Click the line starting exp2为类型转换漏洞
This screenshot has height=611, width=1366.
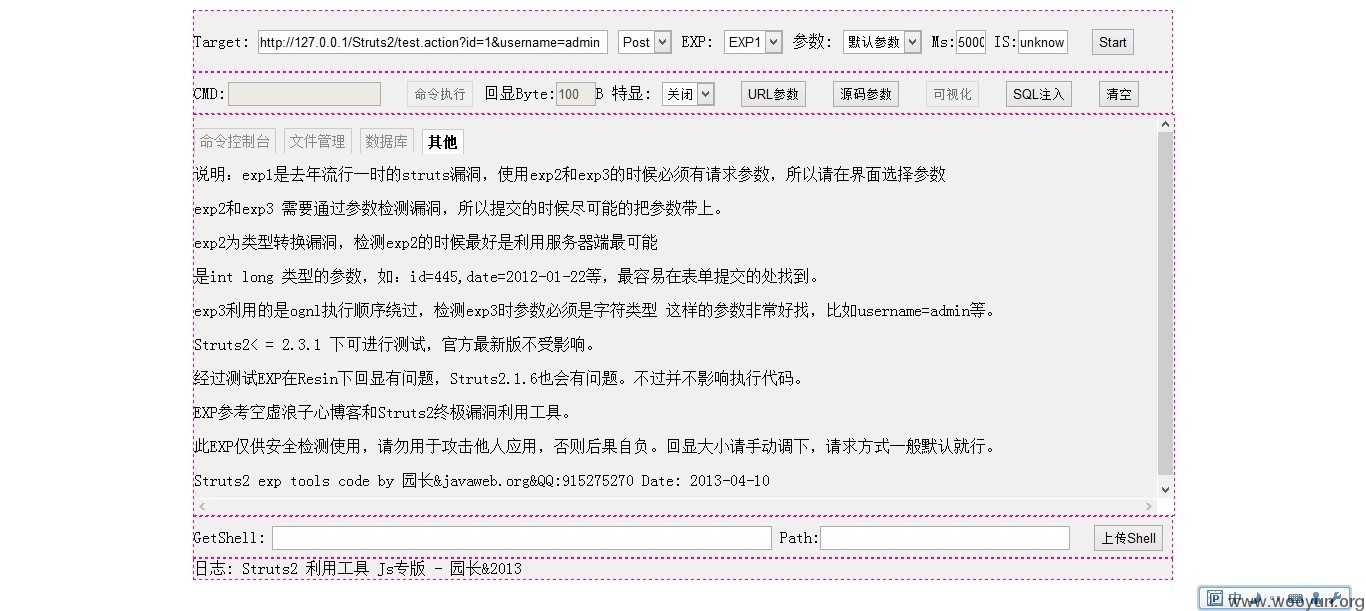(x=425, y=243)
